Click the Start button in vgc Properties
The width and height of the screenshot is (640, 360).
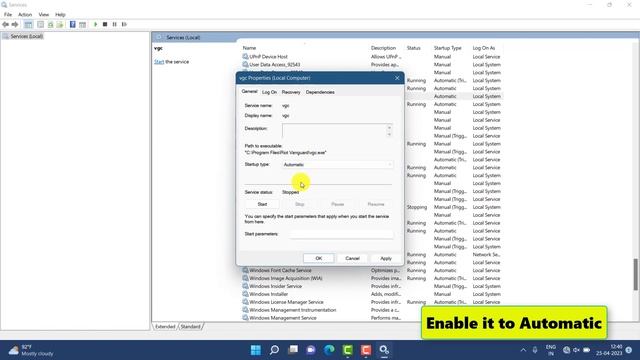262,204
